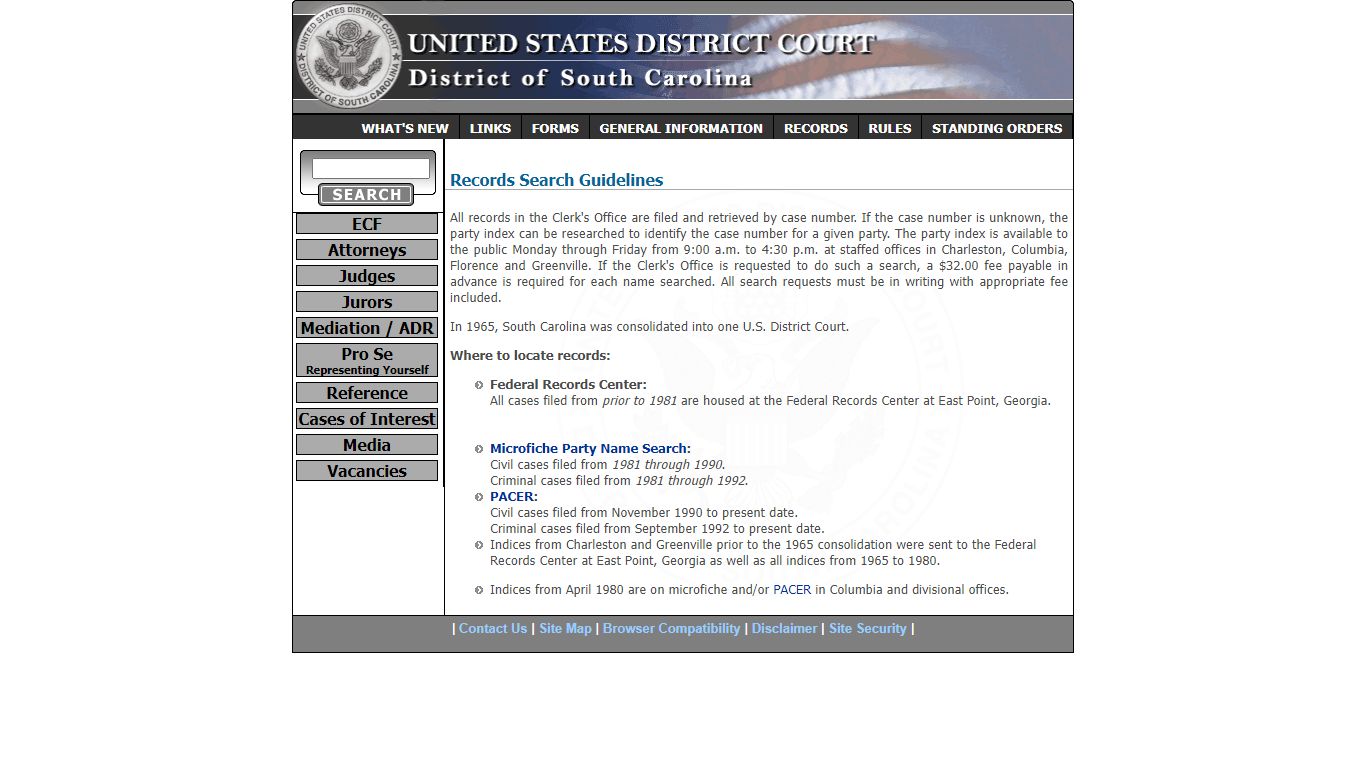Open the Disclaimer footer link
The height and width of the screenshot is (768, 1366).
[784, 628]
